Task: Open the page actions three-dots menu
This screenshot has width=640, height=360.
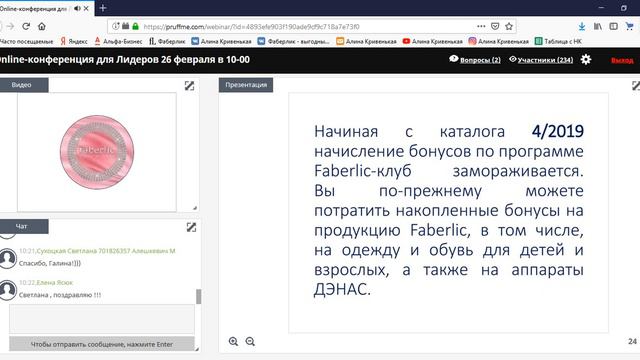Action: point(481,26)
